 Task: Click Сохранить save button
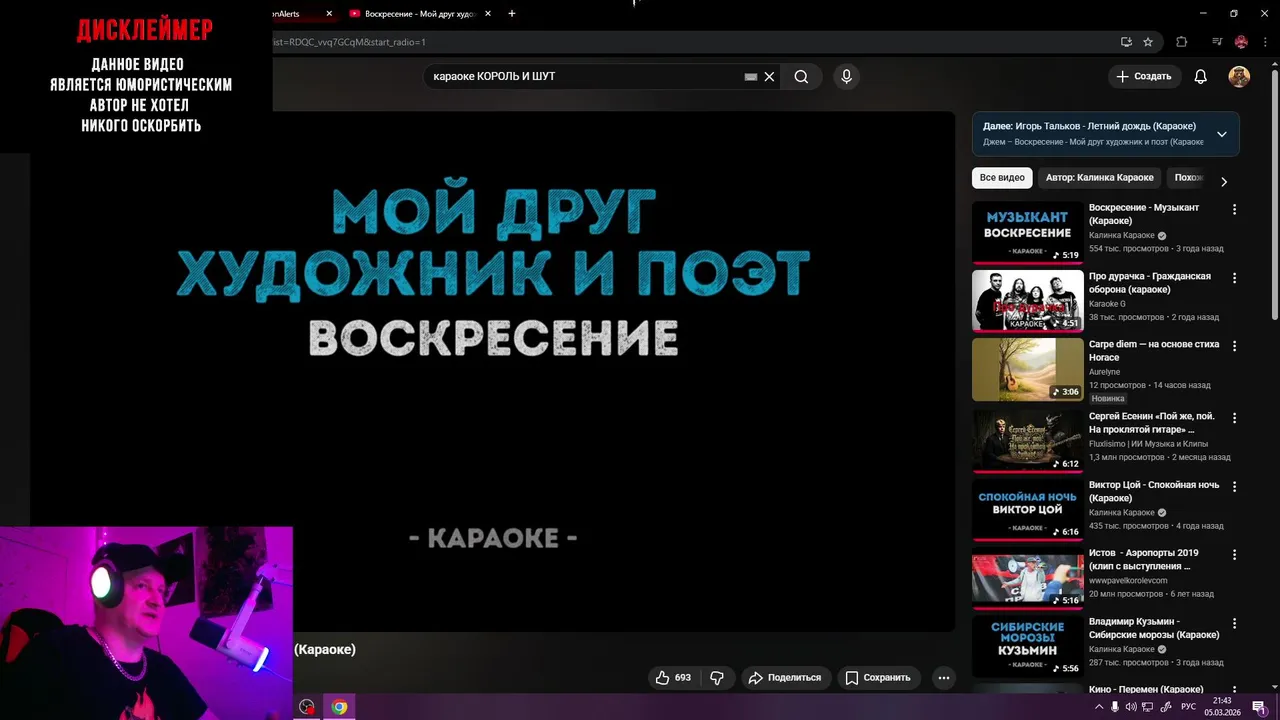click(x=878, y=678)
